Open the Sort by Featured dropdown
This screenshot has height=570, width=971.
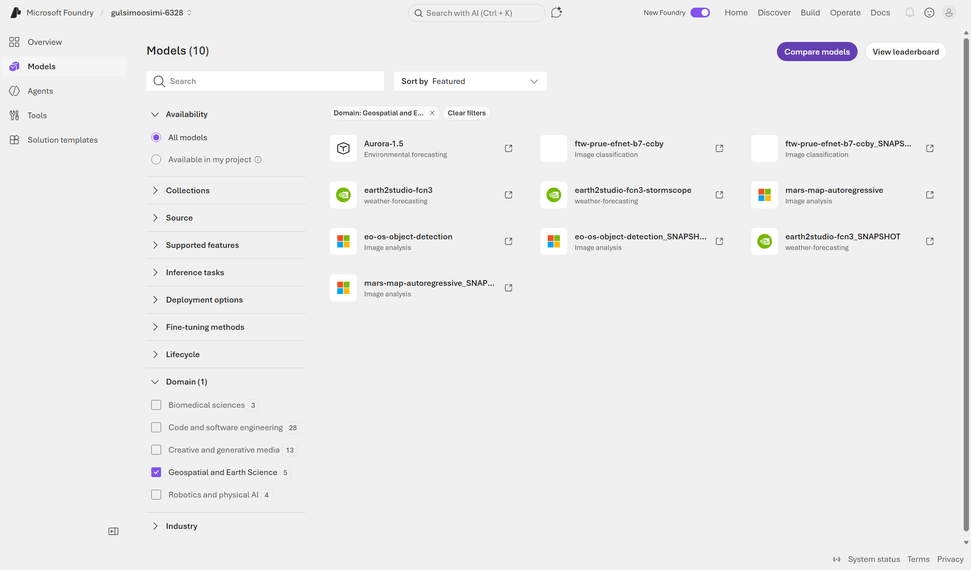[x=470, y=81]
